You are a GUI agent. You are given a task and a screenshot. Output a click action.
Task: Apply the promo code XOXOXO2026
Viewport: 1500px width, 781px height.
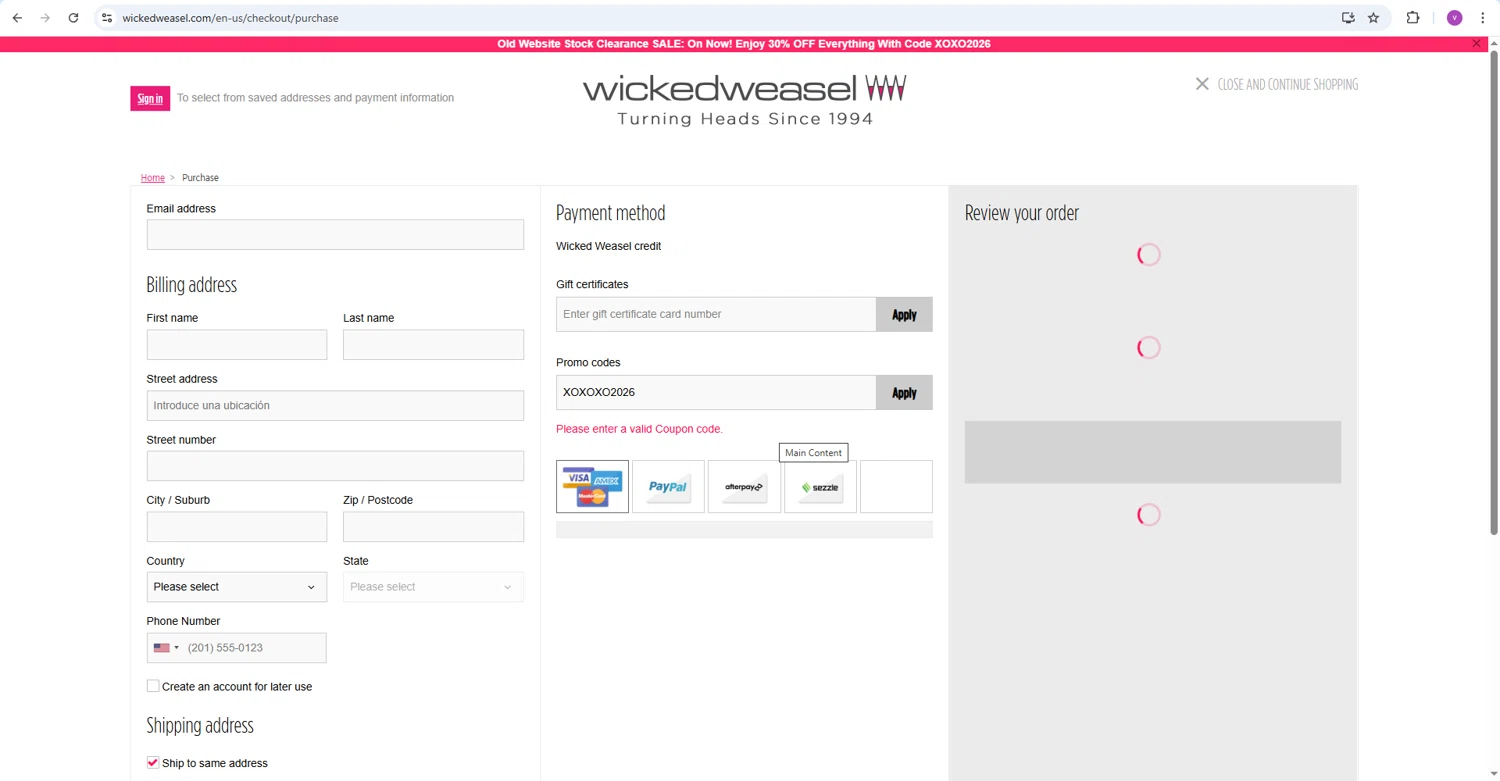coord(904,392)
